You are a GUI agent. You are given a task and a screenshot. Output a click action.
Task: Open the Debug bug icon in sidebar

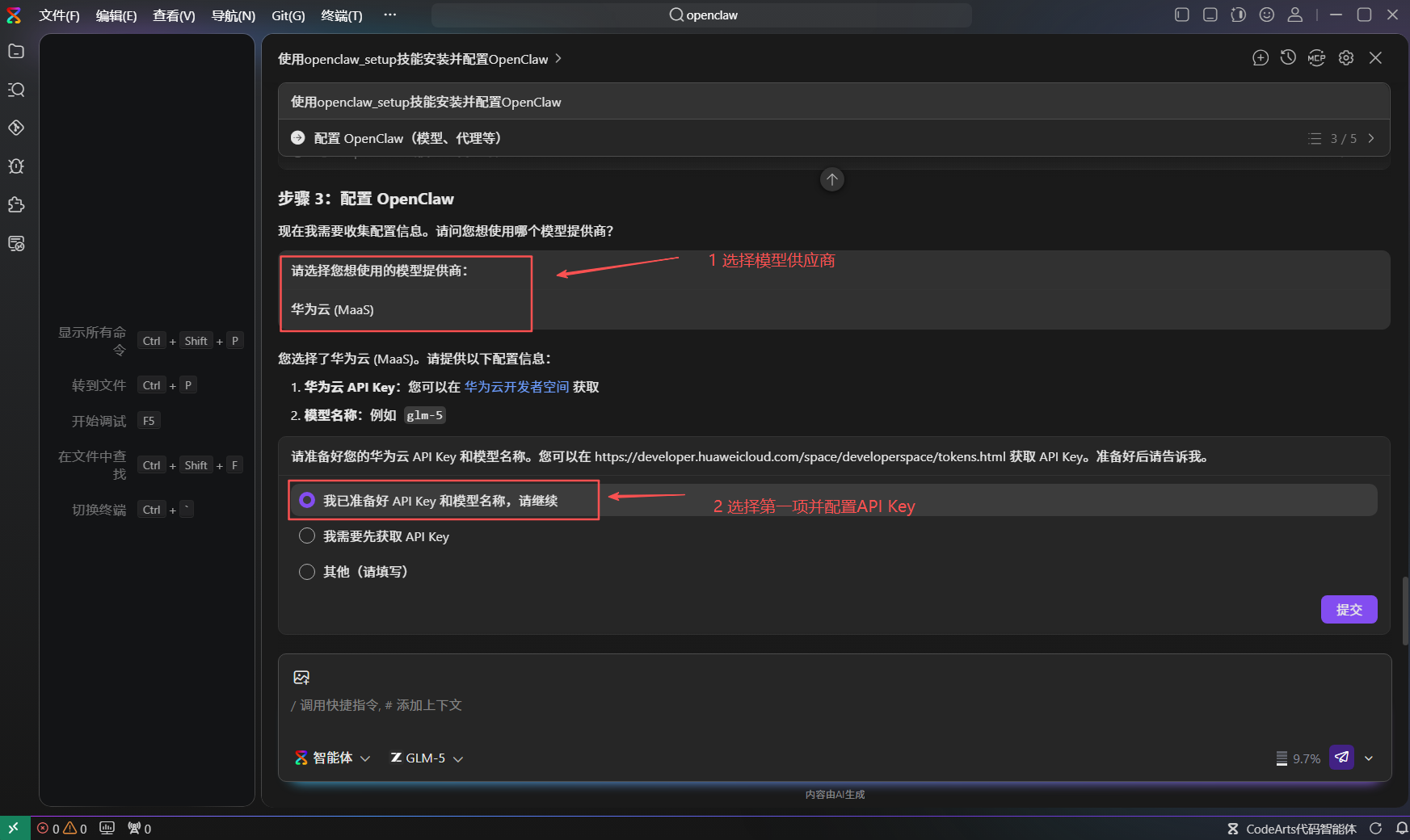tap(16, 166)
